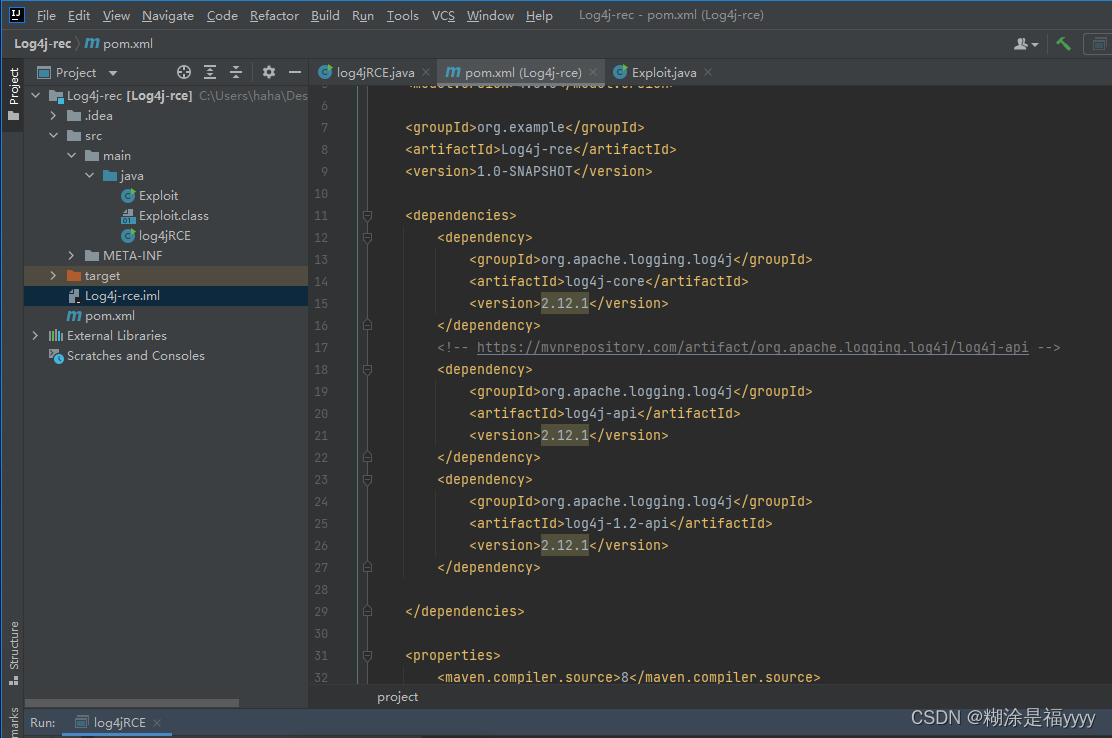Click fold marker at dependency line 18
This screenshot has width=1112, height=738.
367,369
